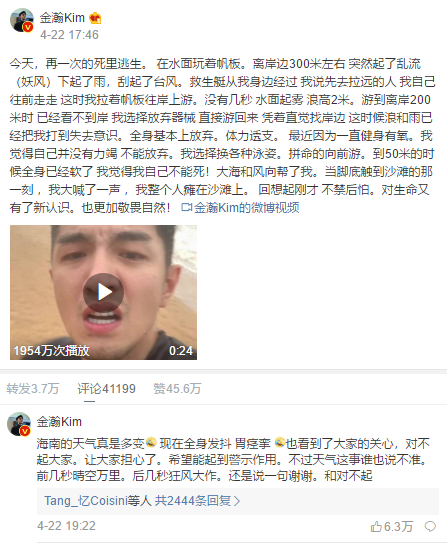Open the 金瀚Kim username link at the top of the post

pyautogui.click(x=62, y=18)
